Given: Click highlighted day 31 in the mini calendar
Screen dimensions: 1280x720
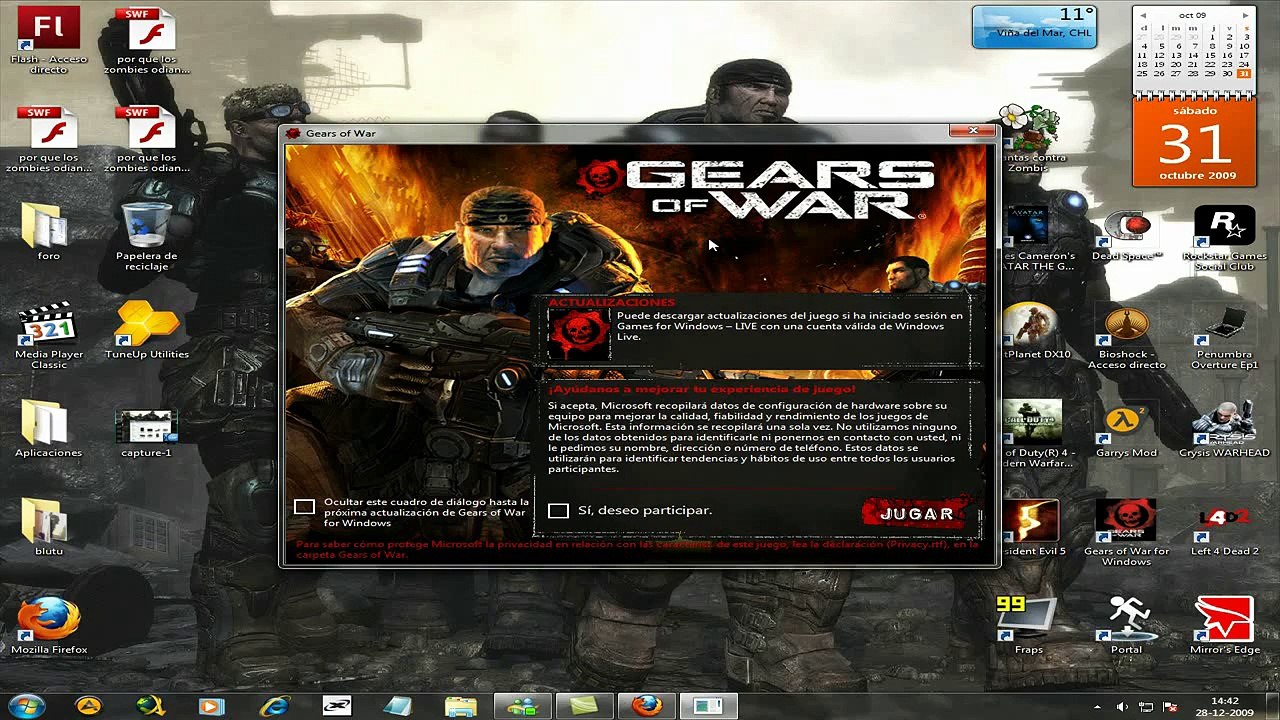Looking at the screenshot, I should point(1244,73).
